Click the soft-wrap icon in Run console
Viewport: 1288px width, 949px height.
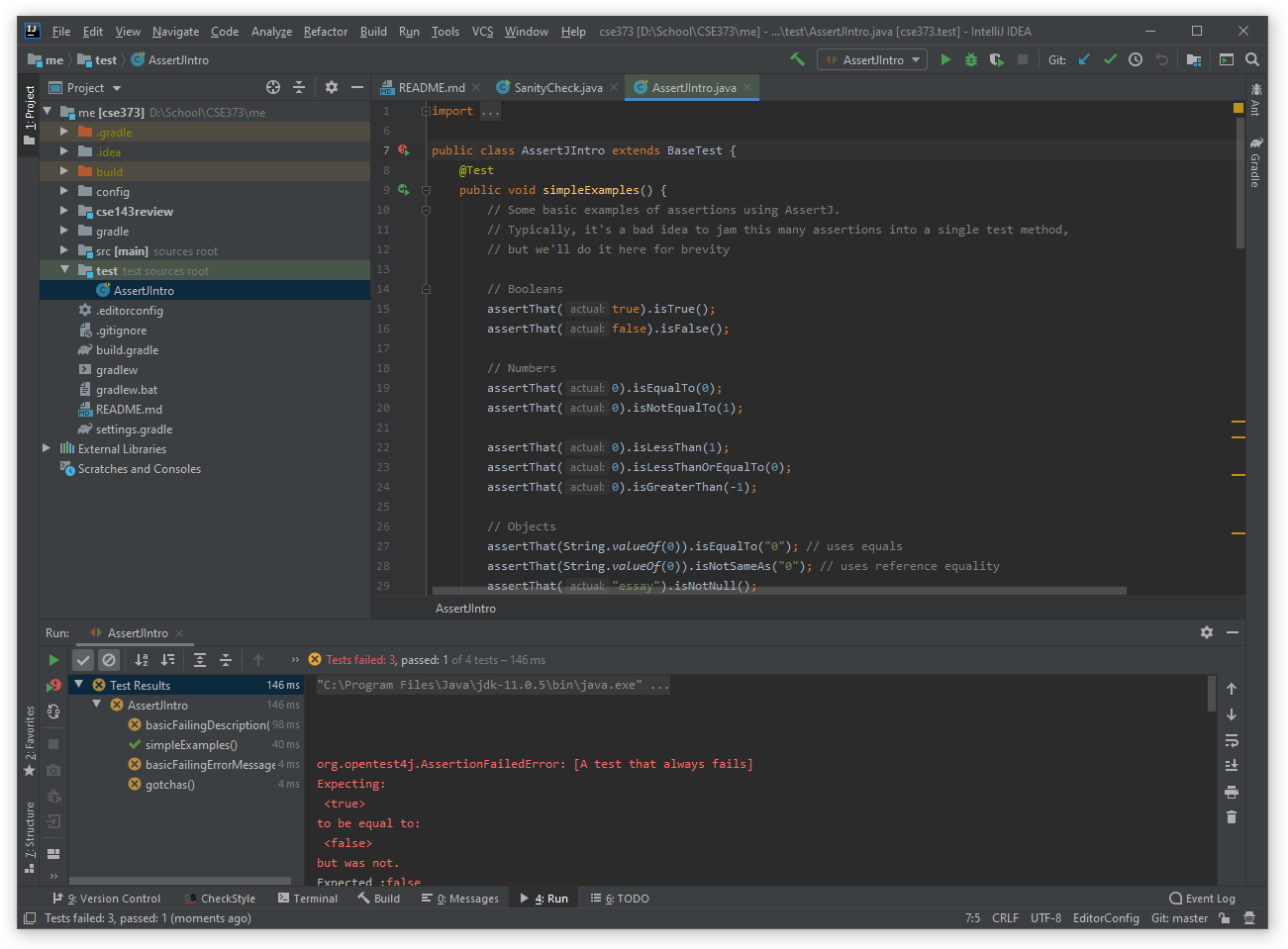pos(1232,740)
